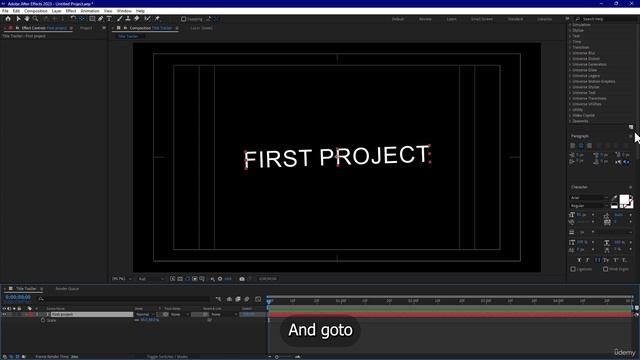Click the eyedropper in Character panel

click(x=614, y=198)
